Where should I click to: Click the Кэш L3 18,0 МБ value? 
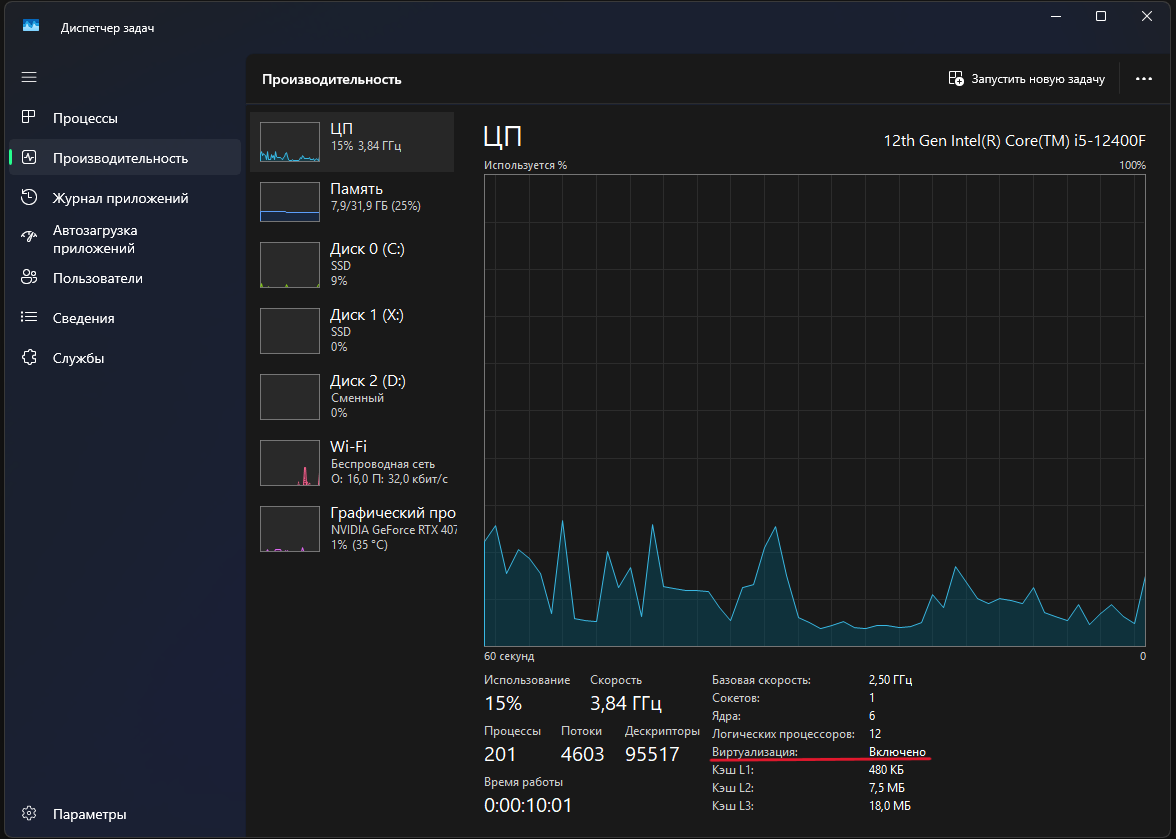[890, 806]
